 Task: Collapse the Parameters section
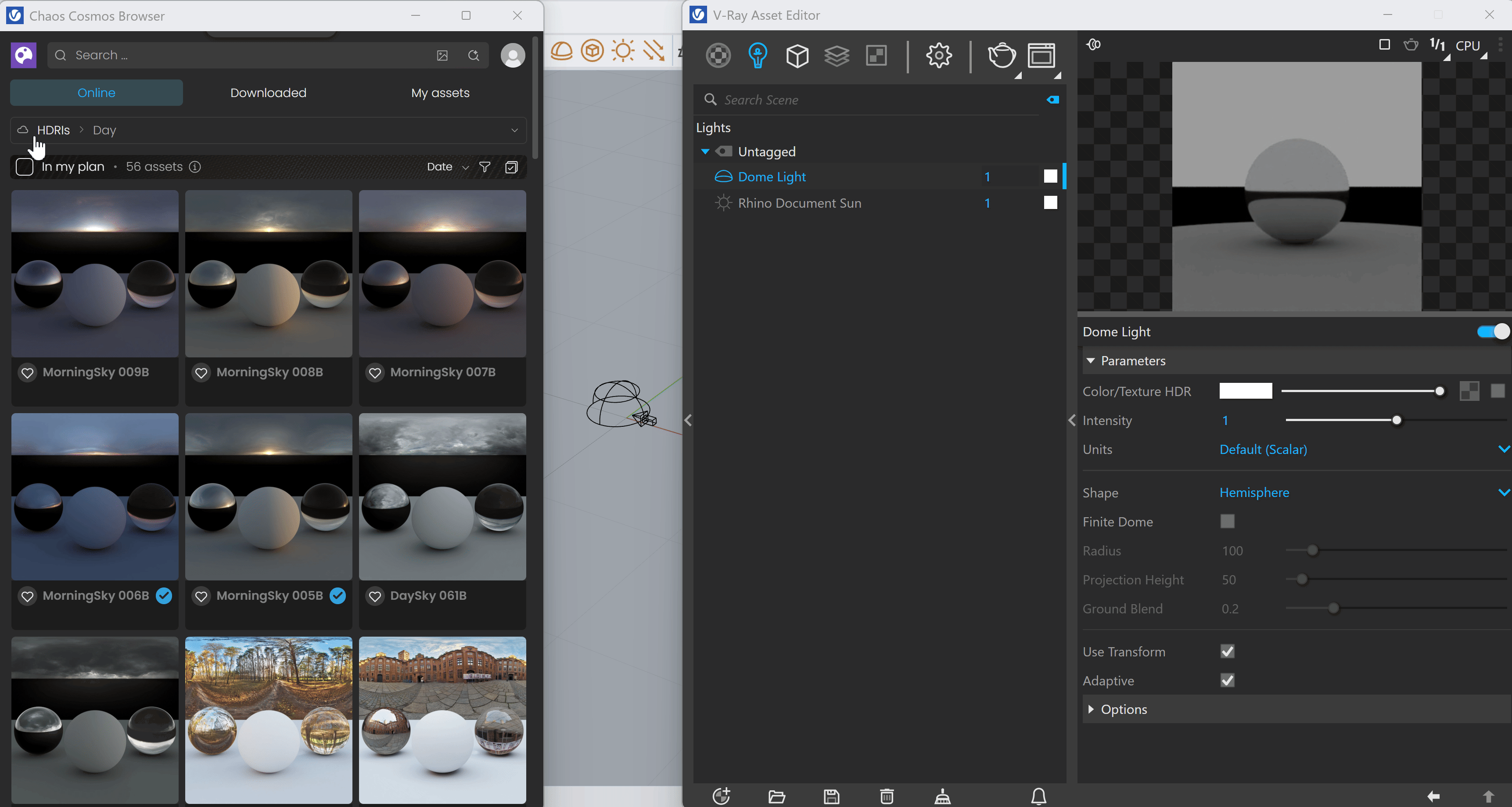(x=1091, y=360)
